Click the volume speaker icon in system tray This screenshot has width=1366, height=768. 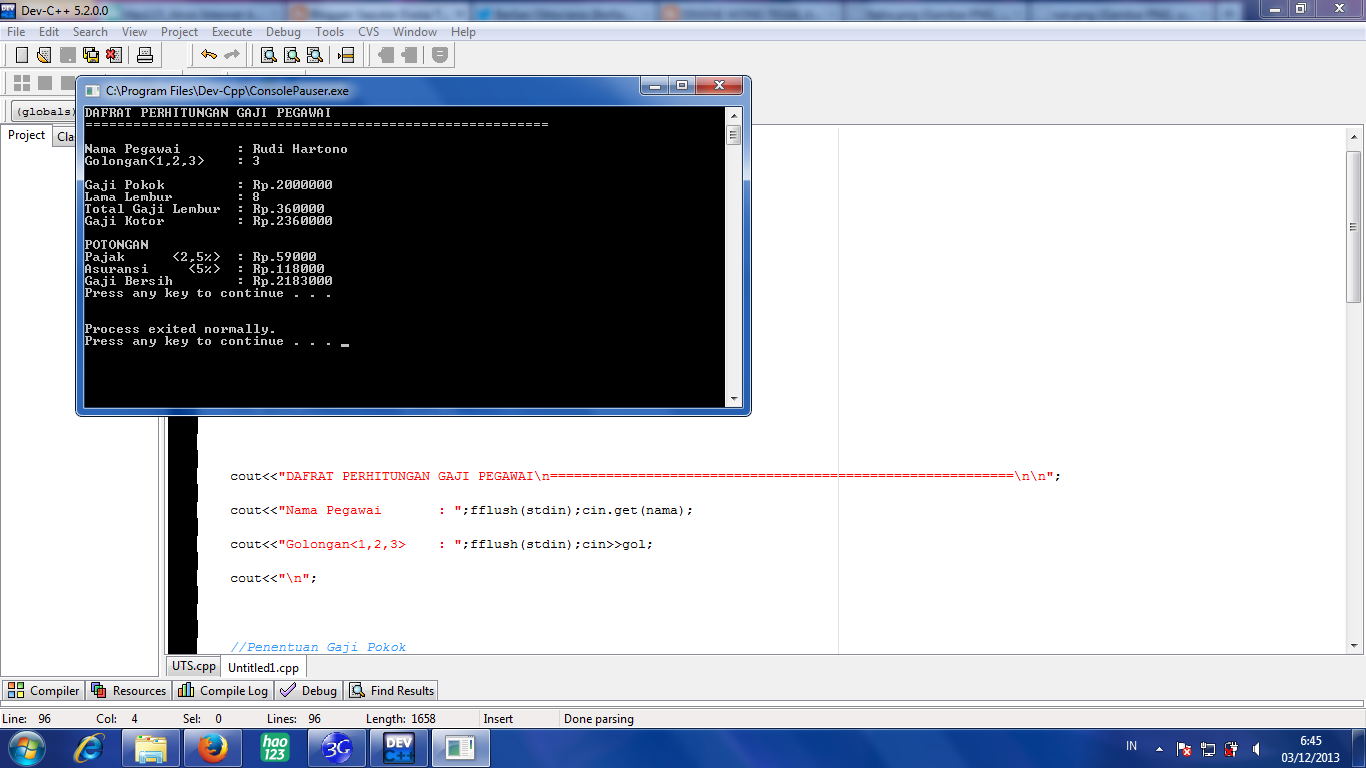pyautogui.click(x=1255, y=748)
